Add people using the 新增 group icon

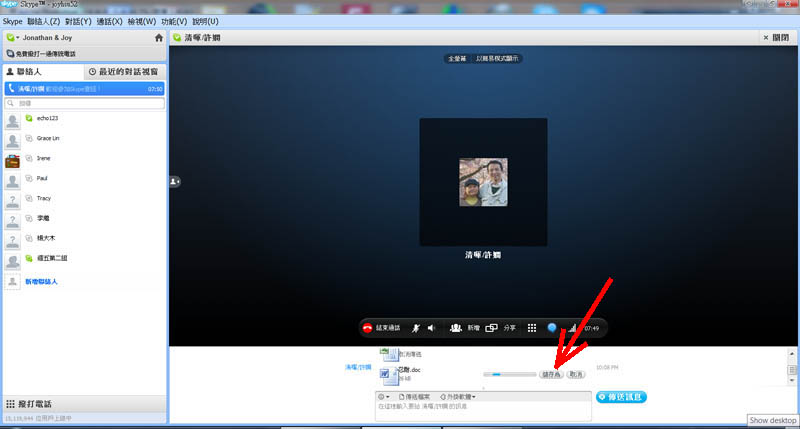[456, 328]
